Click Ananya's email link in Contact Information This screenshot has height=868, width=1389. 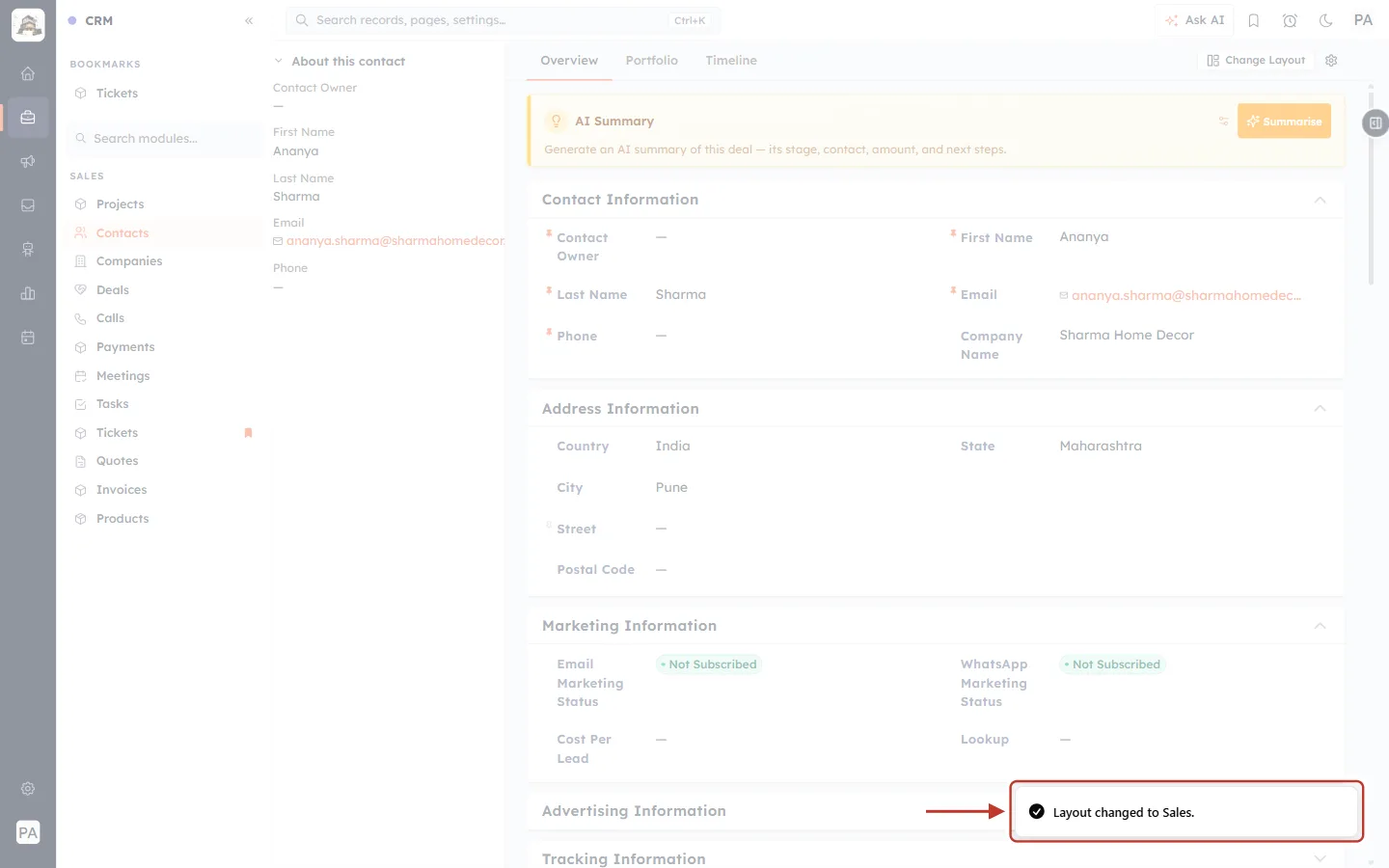tap(1186, 295)
